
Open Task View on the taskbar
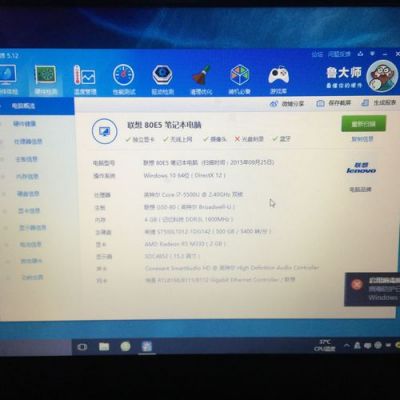click(x=82, y=347)
